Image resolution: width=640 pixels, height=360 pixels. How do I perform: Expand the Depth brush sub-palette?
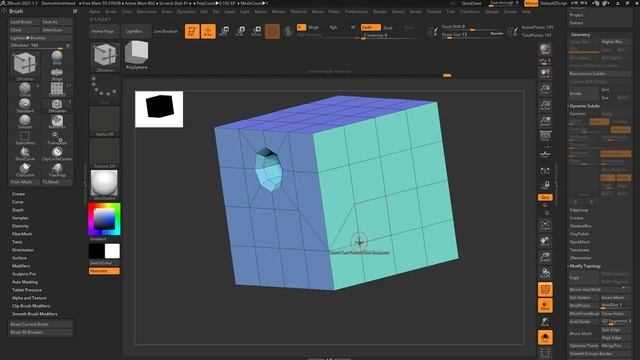(18, 210)
